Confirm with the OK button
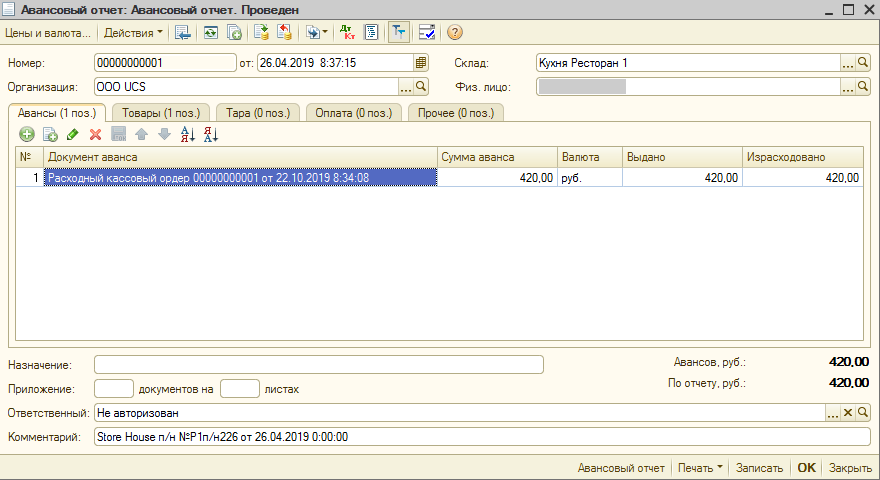880x480 pixels. [x=806, y=468]
